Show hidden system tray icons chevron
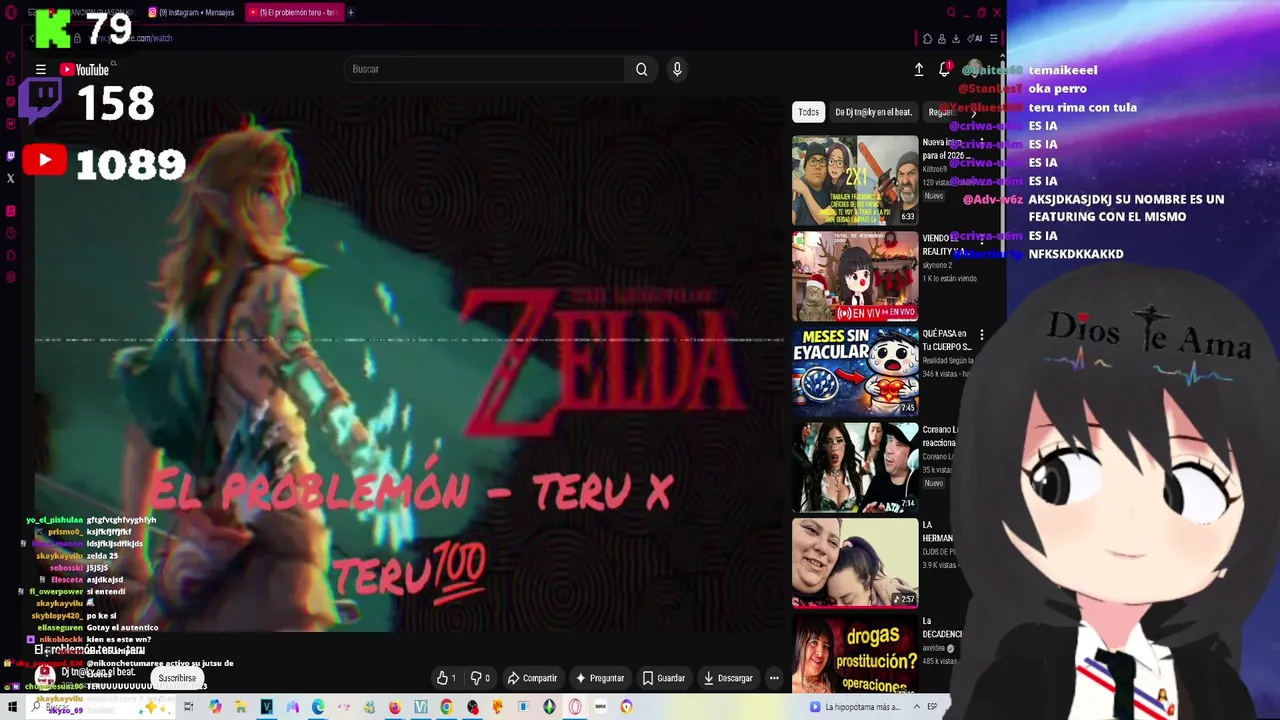The height and width of the screenshot is (720, 1280). tap(916, 707)
